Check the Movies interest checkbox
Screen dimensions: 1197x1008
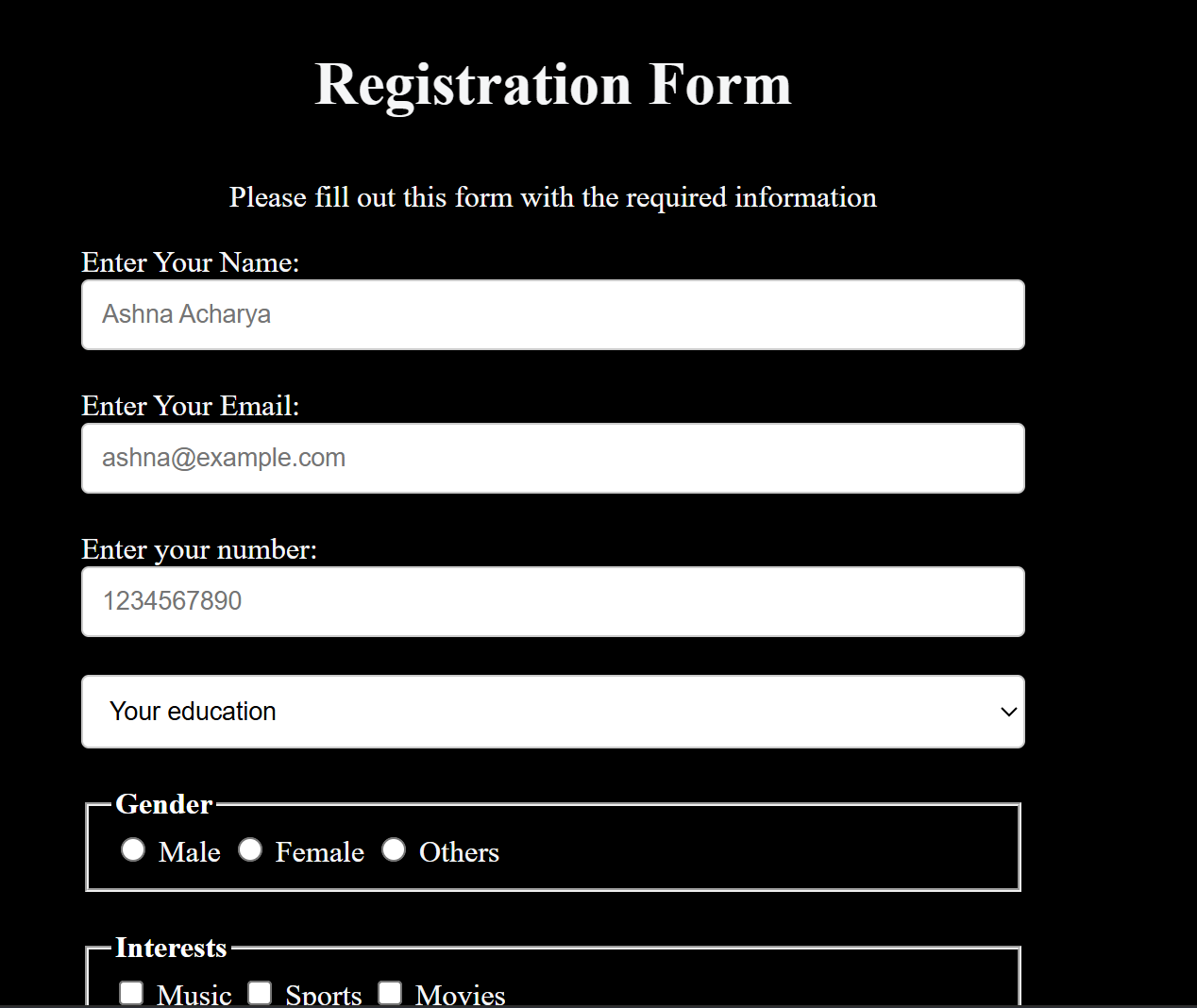390,993
